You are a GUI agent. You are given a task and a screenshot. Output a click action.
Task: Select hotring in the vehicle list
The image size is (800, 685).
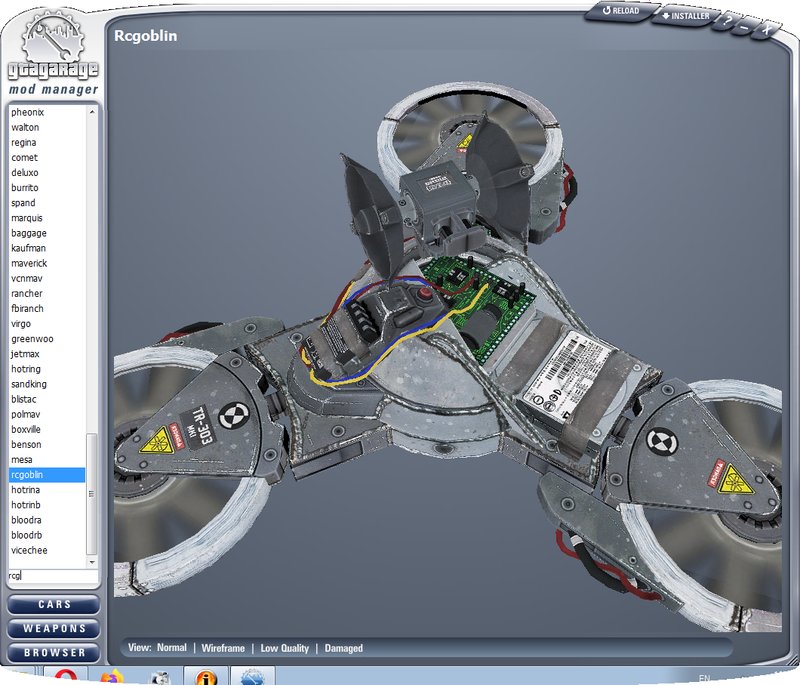click(x=47, y=369)
